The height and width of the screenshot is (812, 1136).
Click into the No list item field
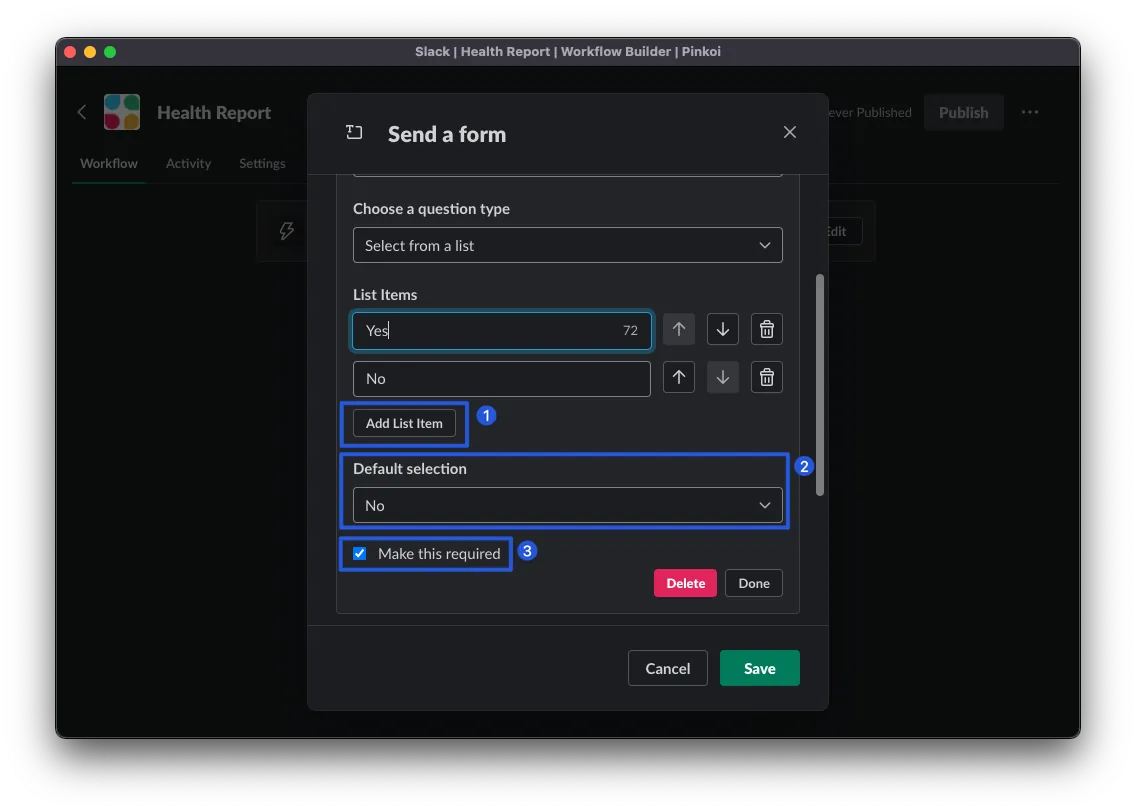click(501, 379)
